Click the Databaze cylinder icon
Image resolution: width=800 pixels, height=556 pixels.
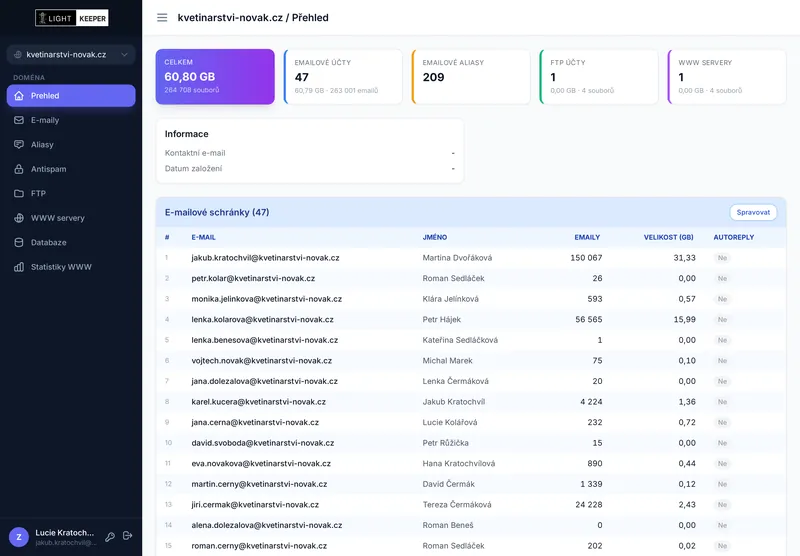coord(19,242)
